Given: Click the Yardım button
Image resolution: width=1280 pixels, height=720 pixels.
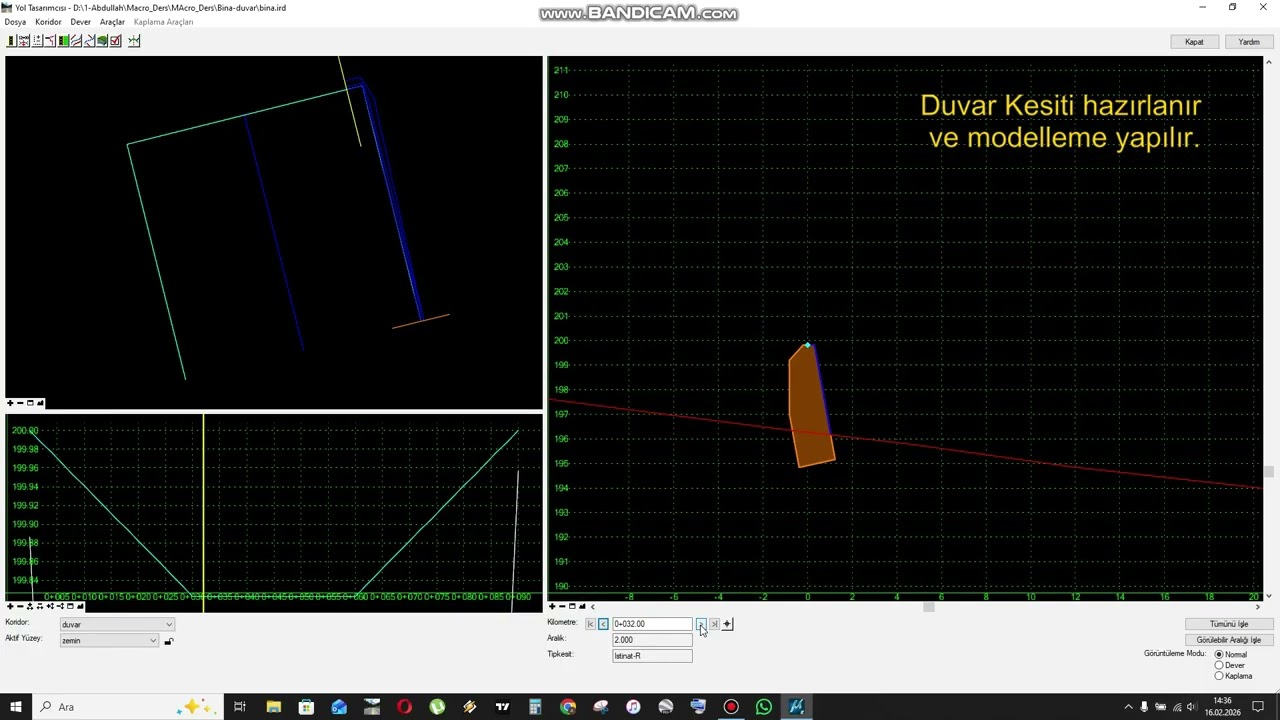Looking at the screenshot, I should (1249, 42).
